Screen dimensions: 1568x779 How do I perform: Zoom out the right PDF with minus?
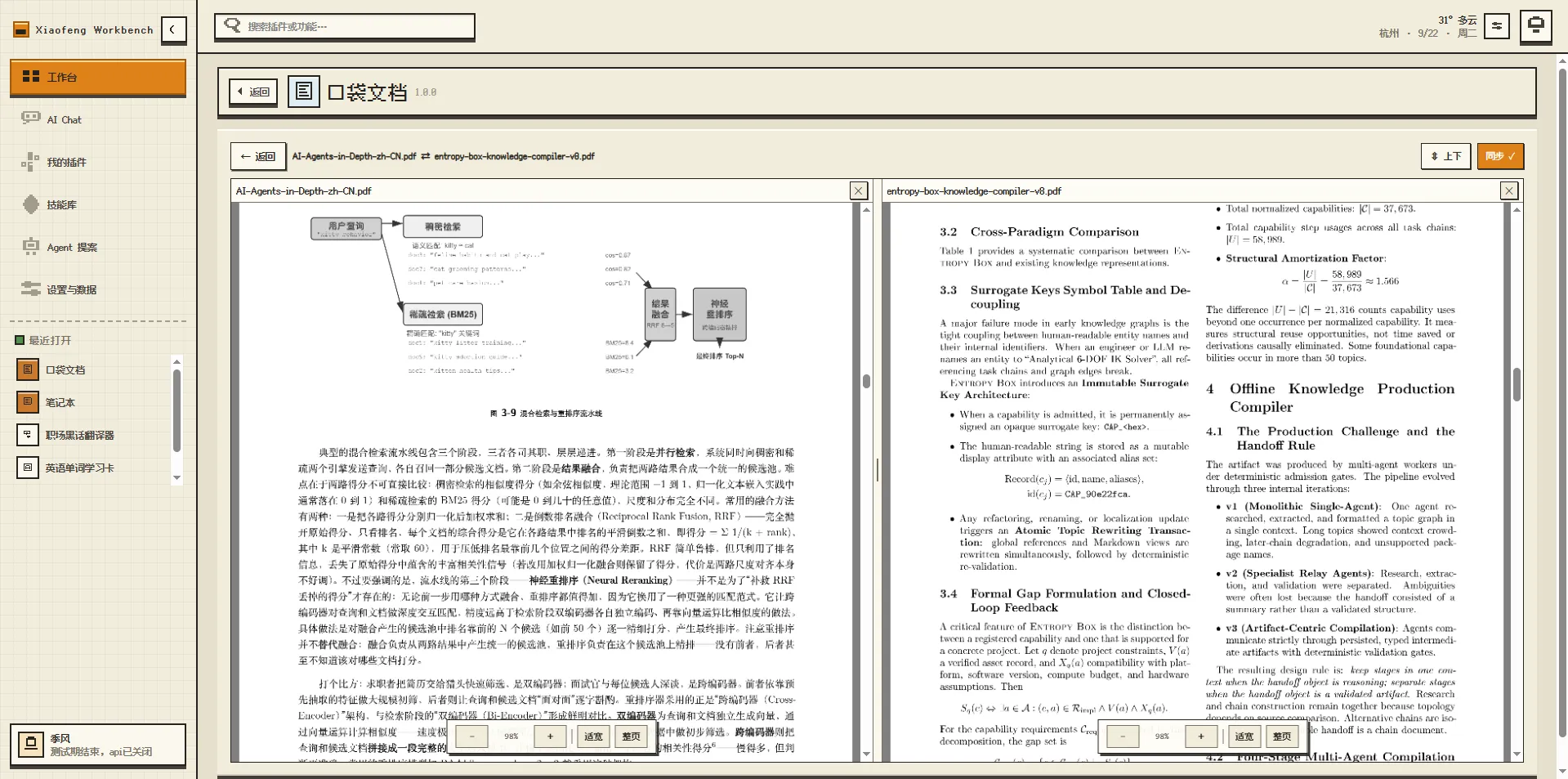coord(1122,736)
